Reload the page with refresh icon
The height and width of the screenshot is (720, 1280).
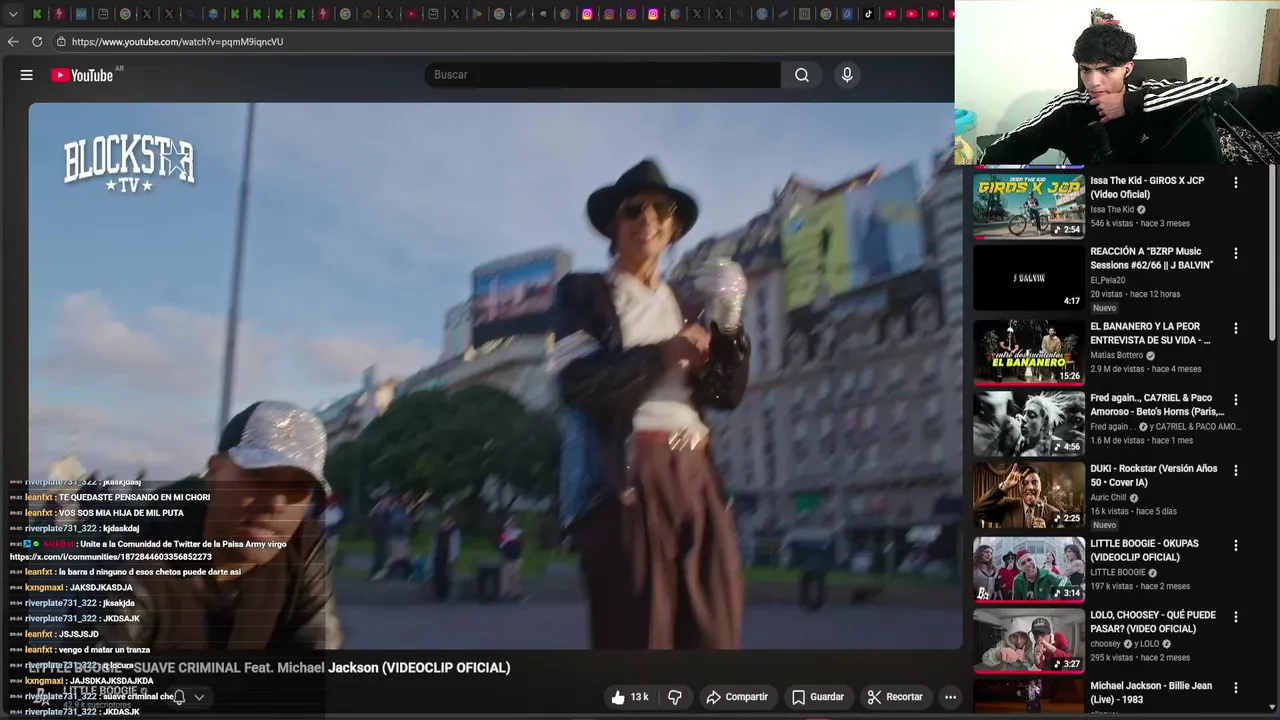tap(37, 41)
